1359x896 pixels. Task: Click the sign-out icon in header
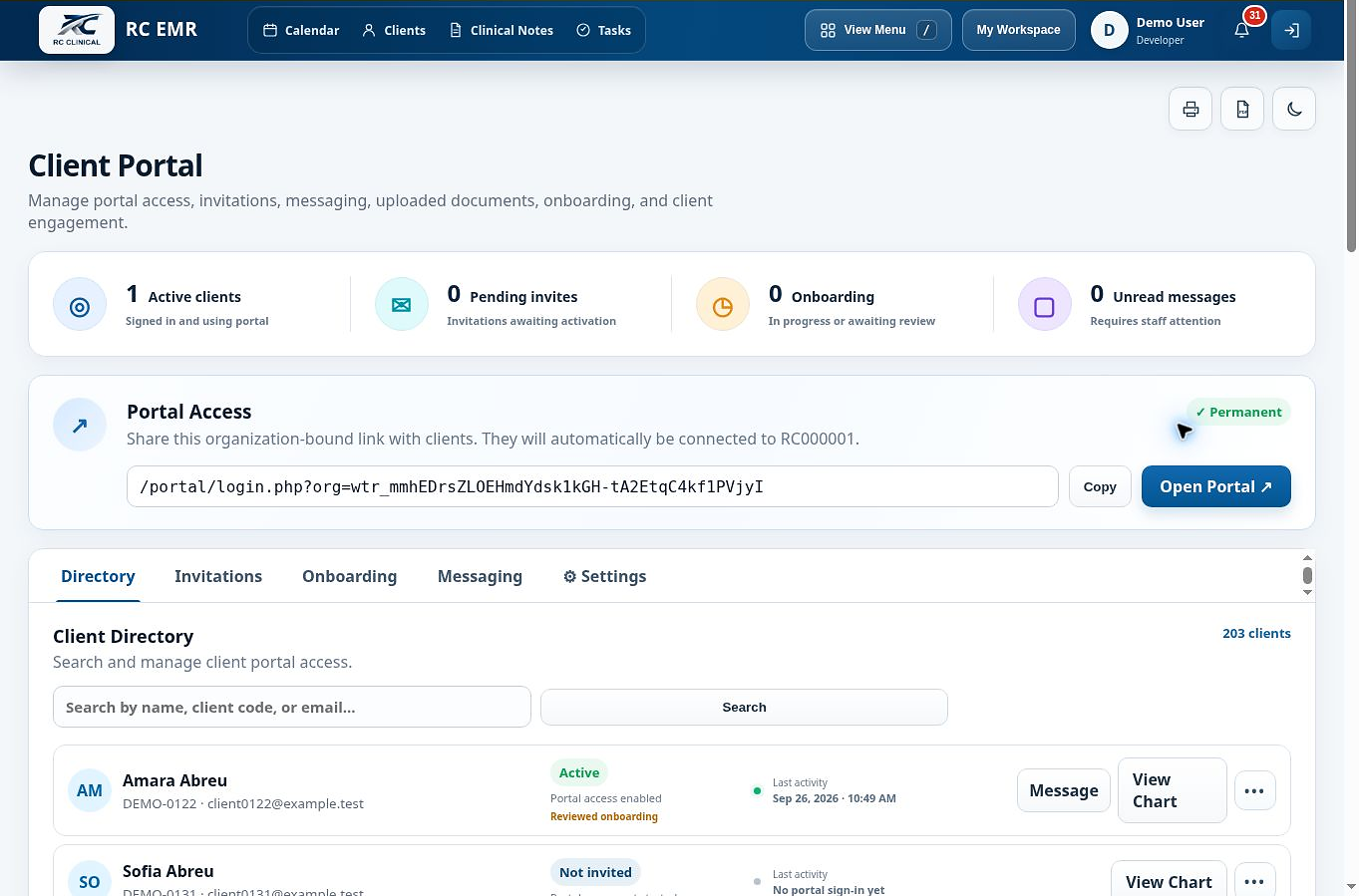1291,30
